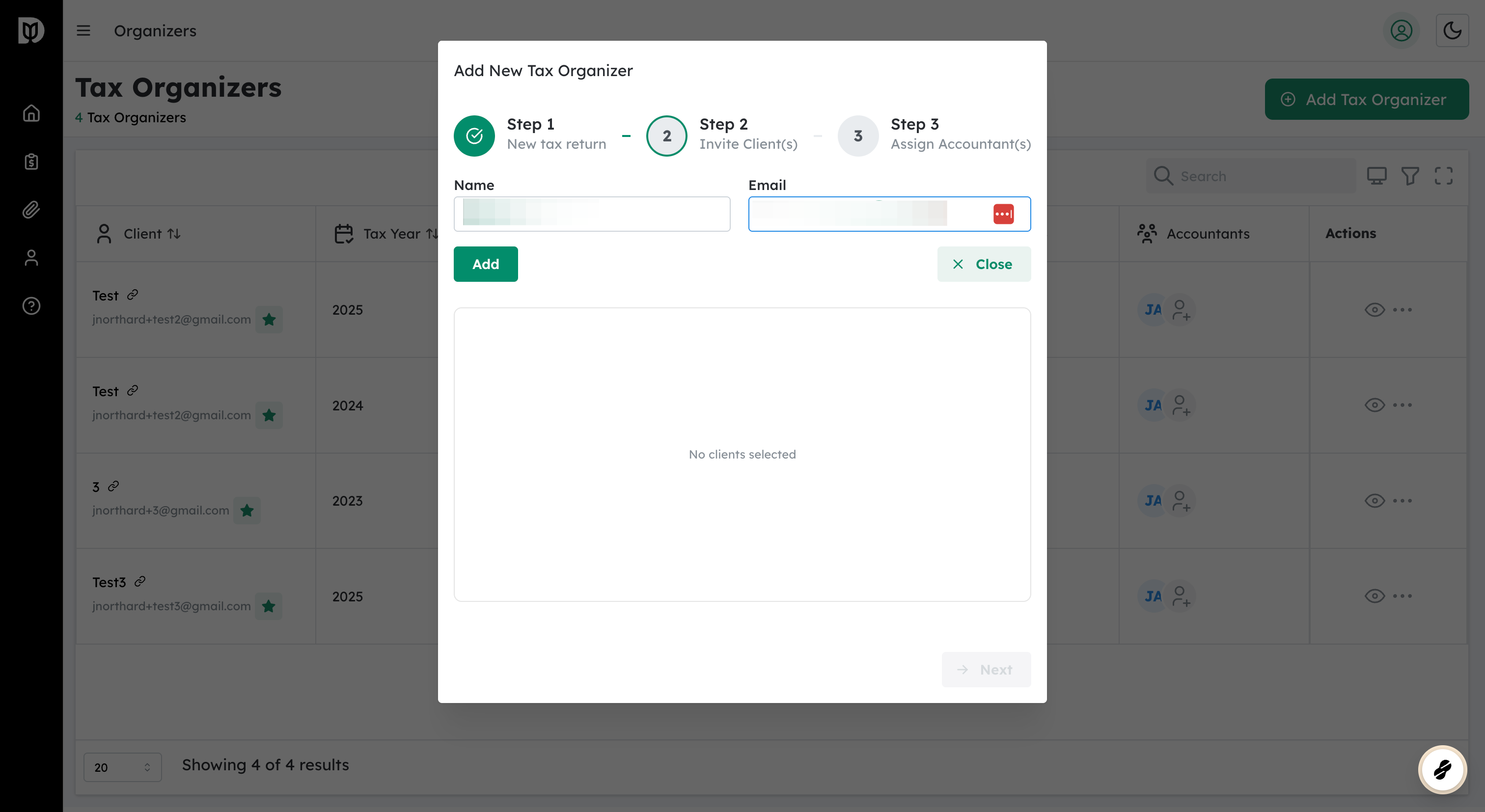Open the help question mark icon
The height and width of the screenshot is (812, 1485).
click(31, 306)
